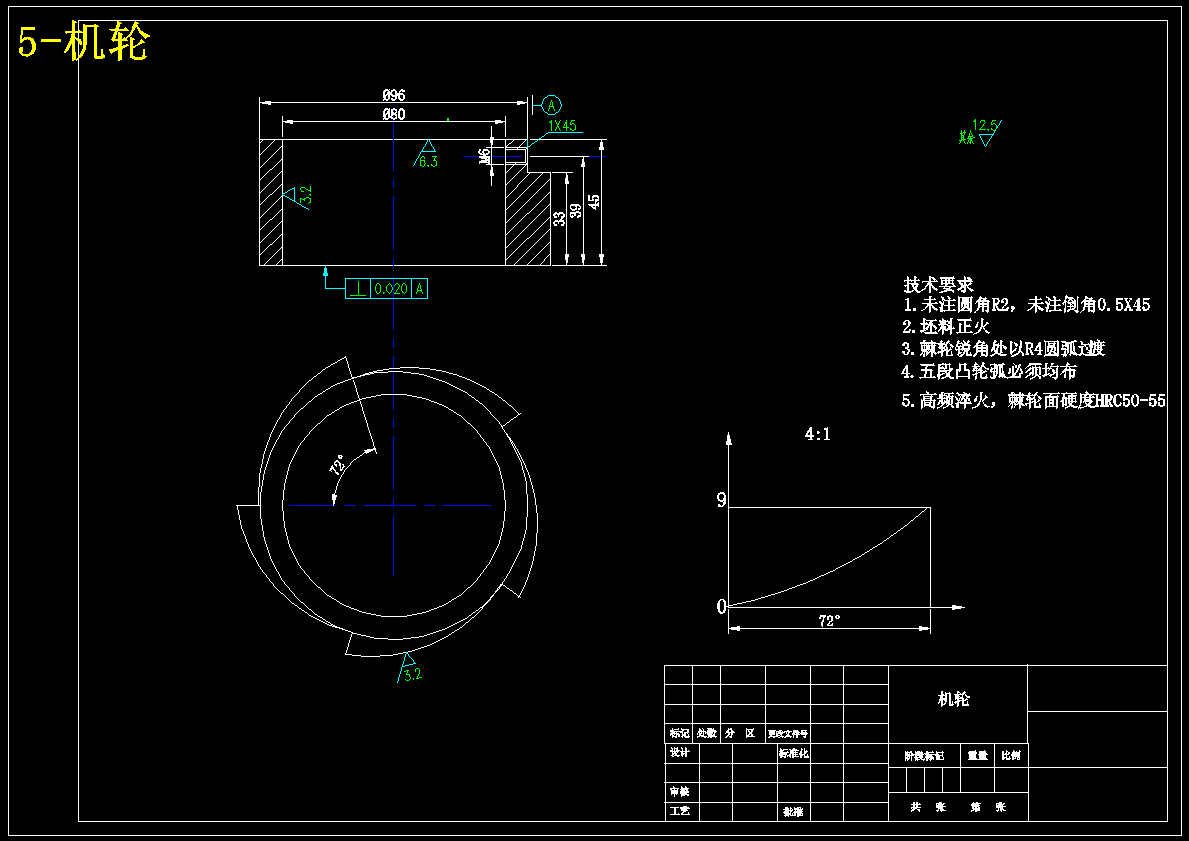Select note "3.棘轮锐角处以R4圆弧过渡"
The height and width of the screenshot is (841, 1189).
1004,349
